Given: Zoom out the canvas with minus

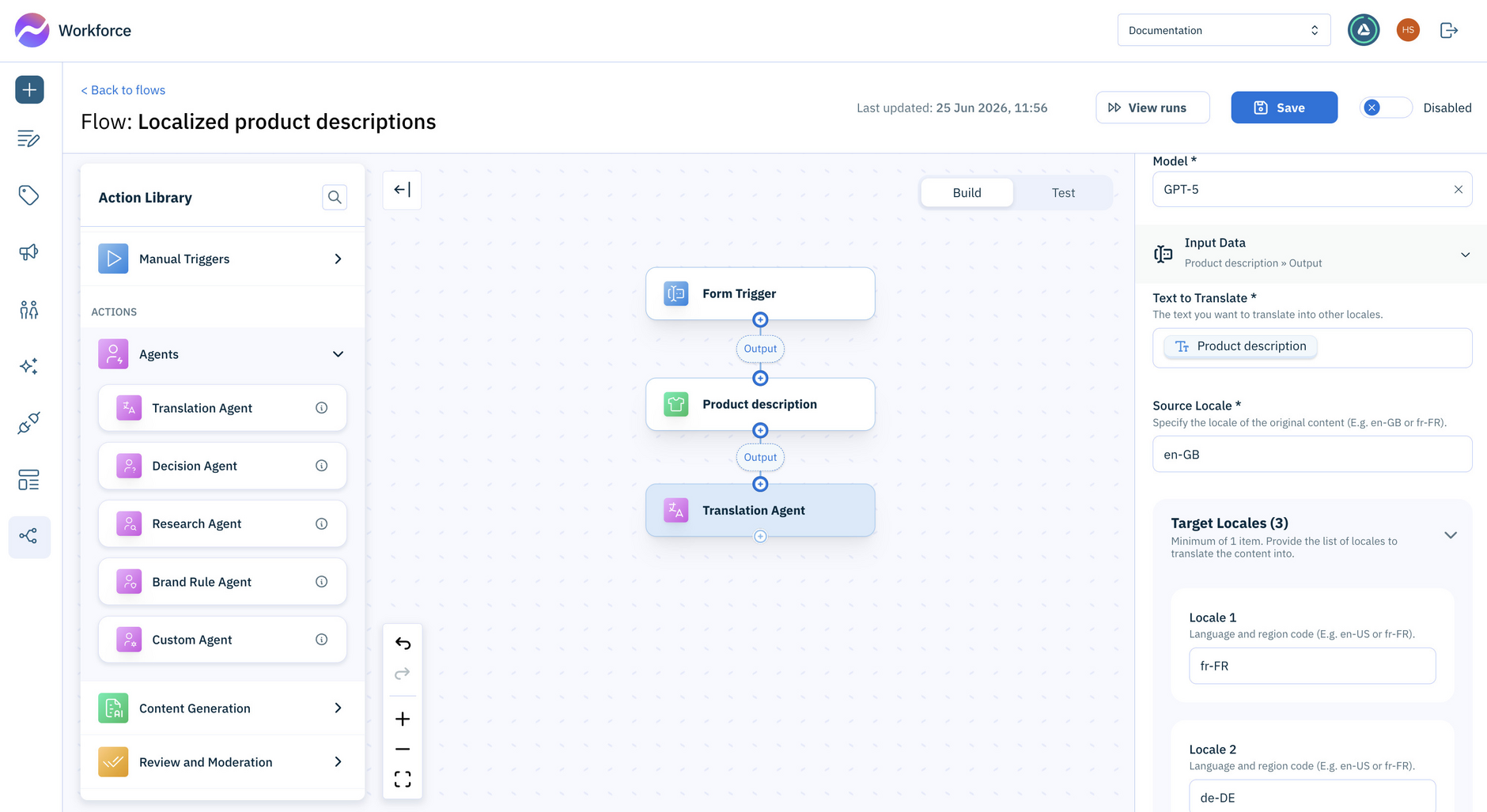Looking at the screenshot, I should (x=403, y=749).
